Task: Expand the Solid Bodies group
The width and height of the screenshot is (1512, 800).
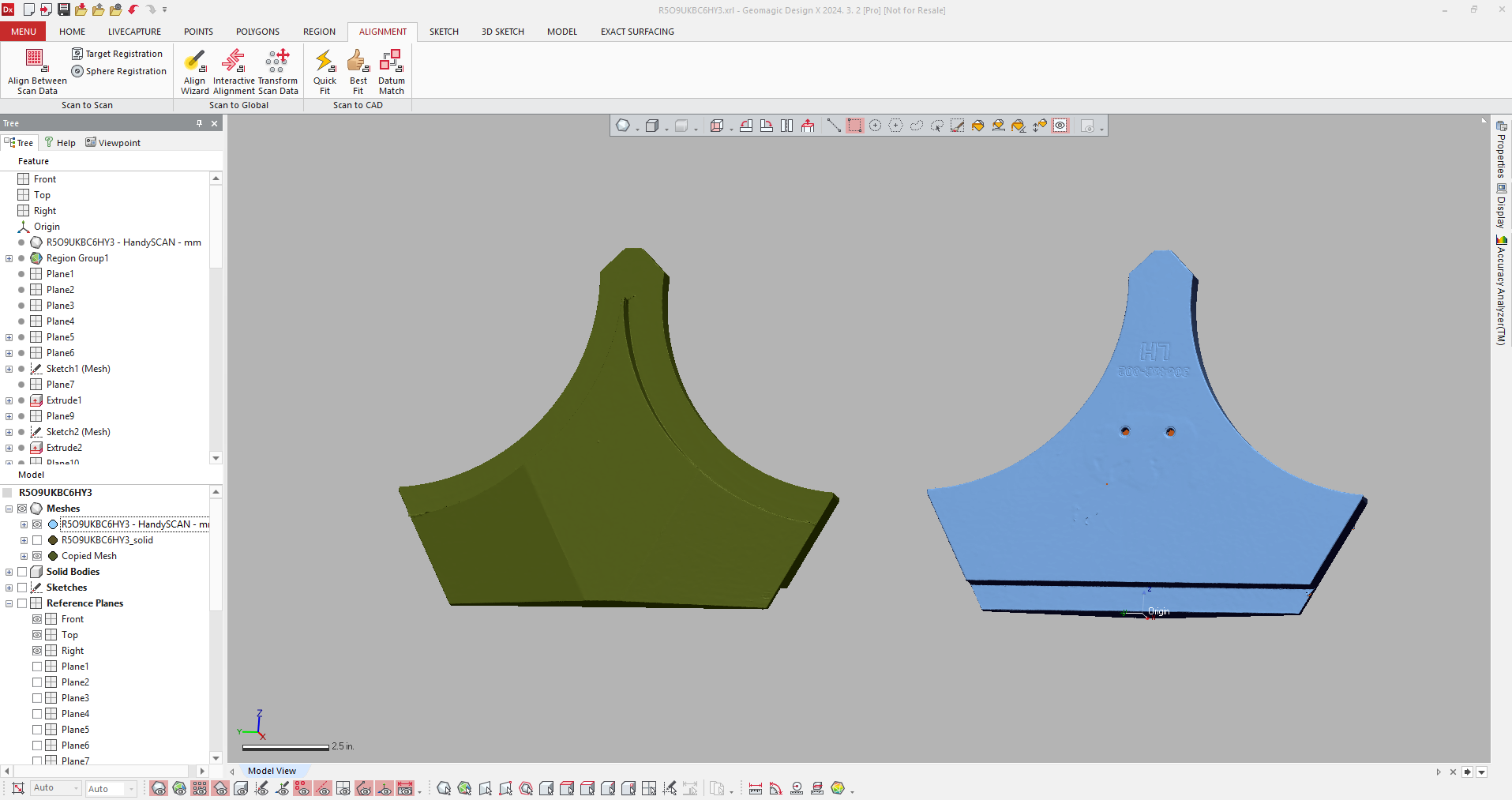Action: (x=9, y=572)
